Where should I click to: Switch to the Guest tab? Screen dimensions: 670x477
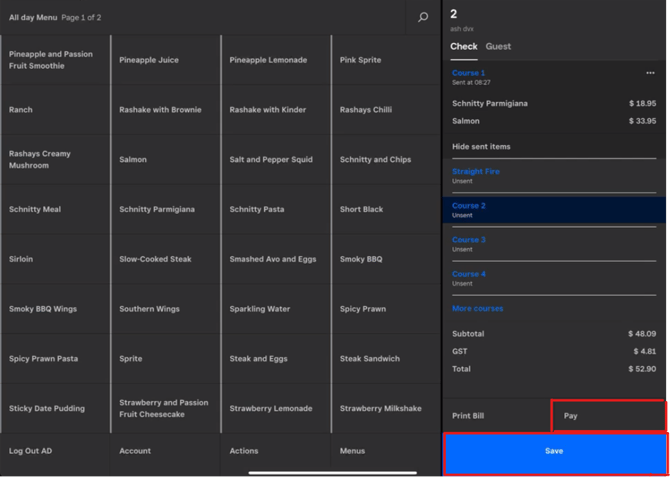498,46
